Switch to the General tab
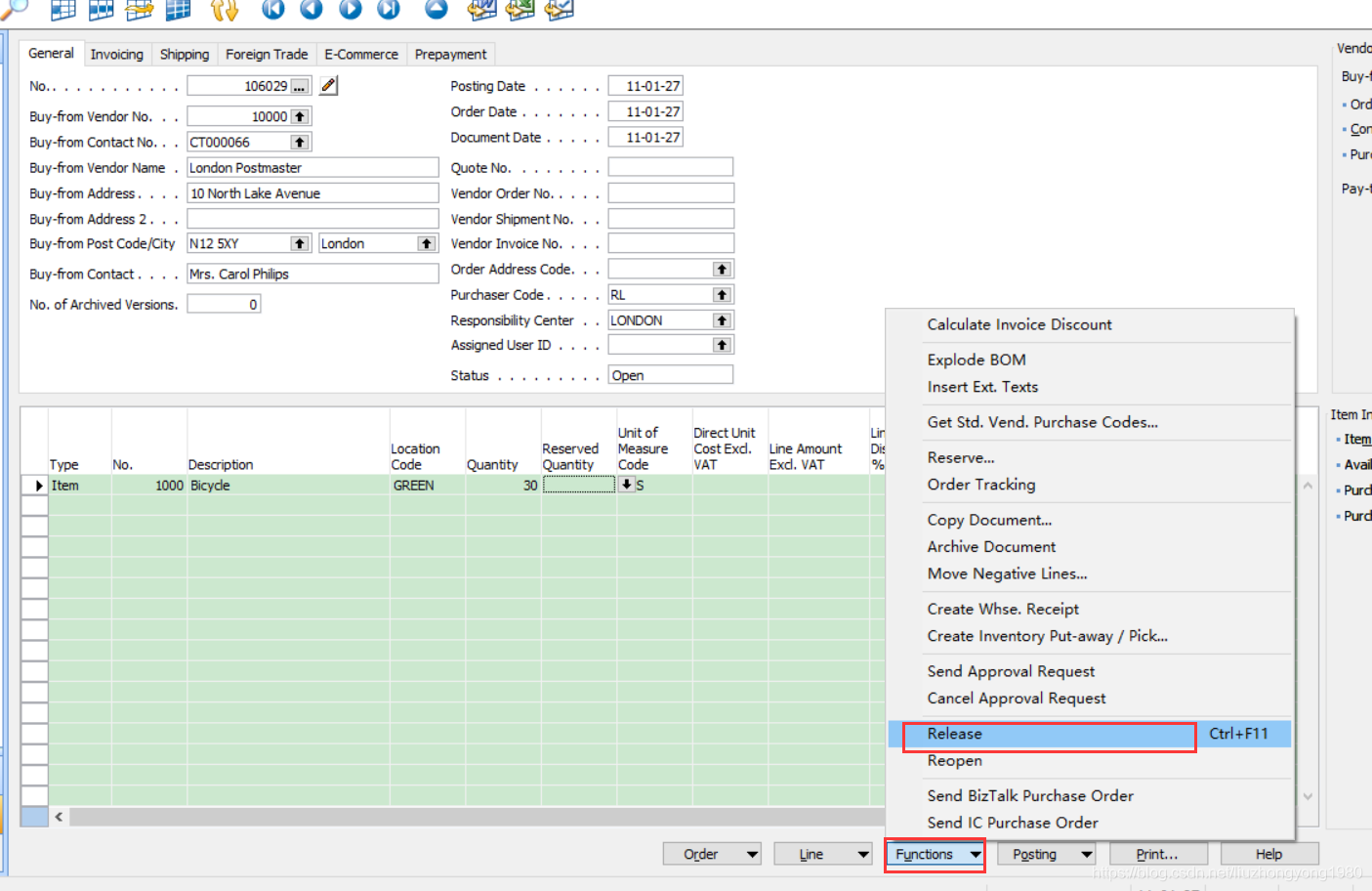 51,53
